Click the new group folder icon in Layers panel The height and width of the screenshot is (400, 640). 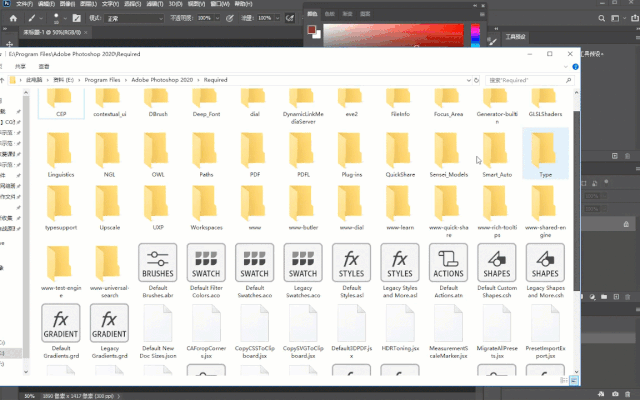[604, 297]
